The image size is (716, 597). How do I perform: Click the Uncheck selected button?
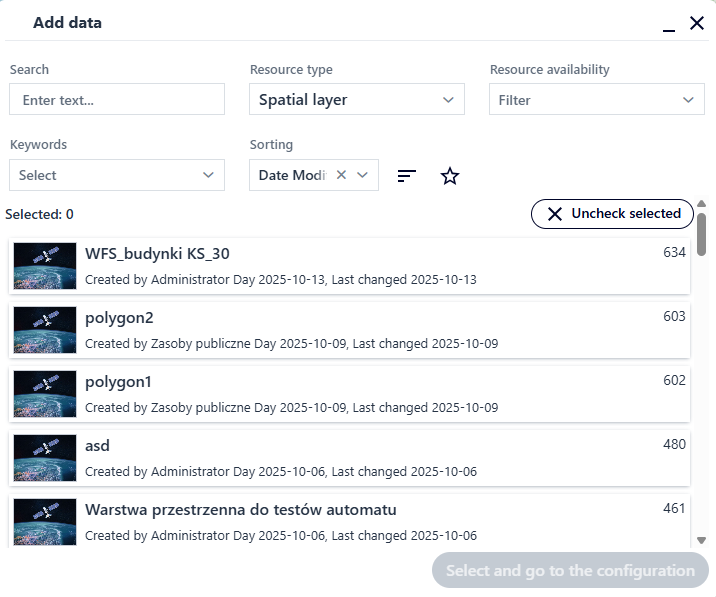point(612,214)
